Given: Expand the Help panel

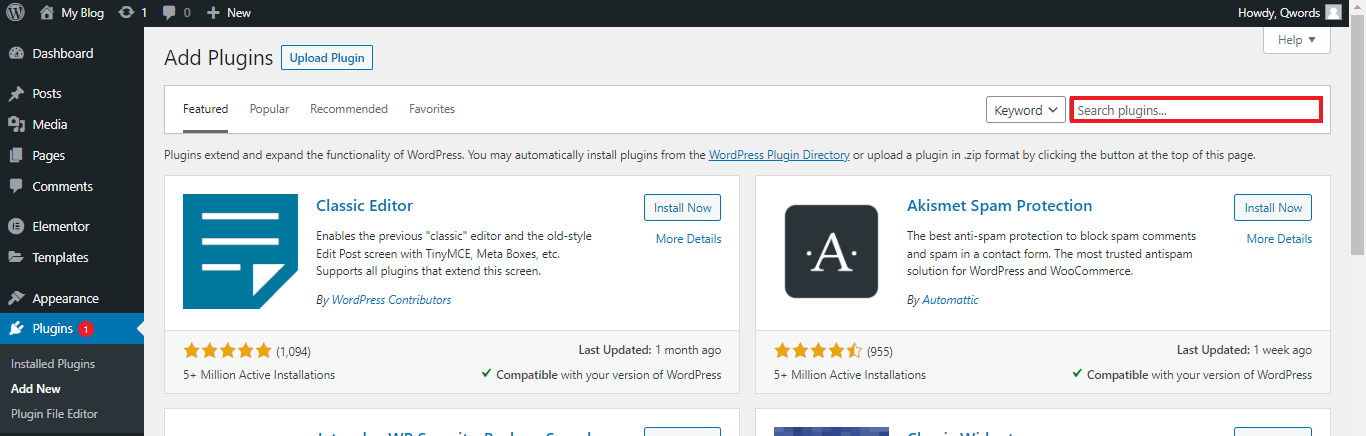Looking at the screenshot, I should [1297, 40].
